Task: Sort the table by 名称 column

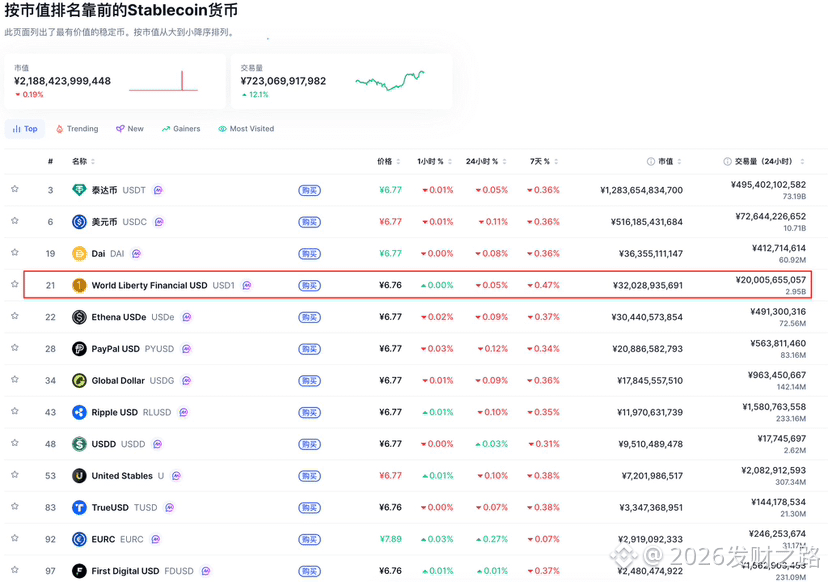Action: click(x=83, y=161)
